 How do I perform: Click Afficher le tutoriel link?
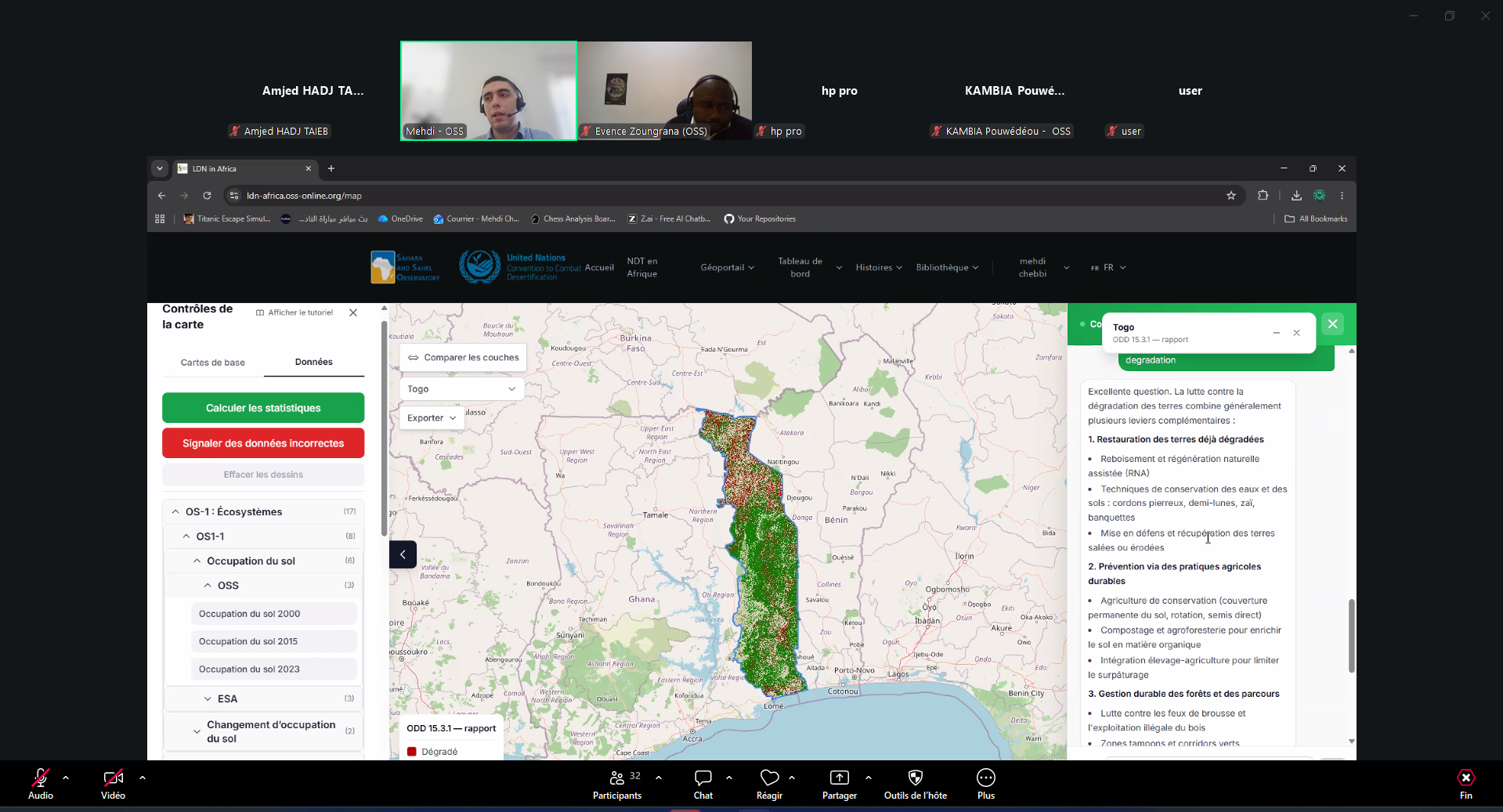click(294, 312)
